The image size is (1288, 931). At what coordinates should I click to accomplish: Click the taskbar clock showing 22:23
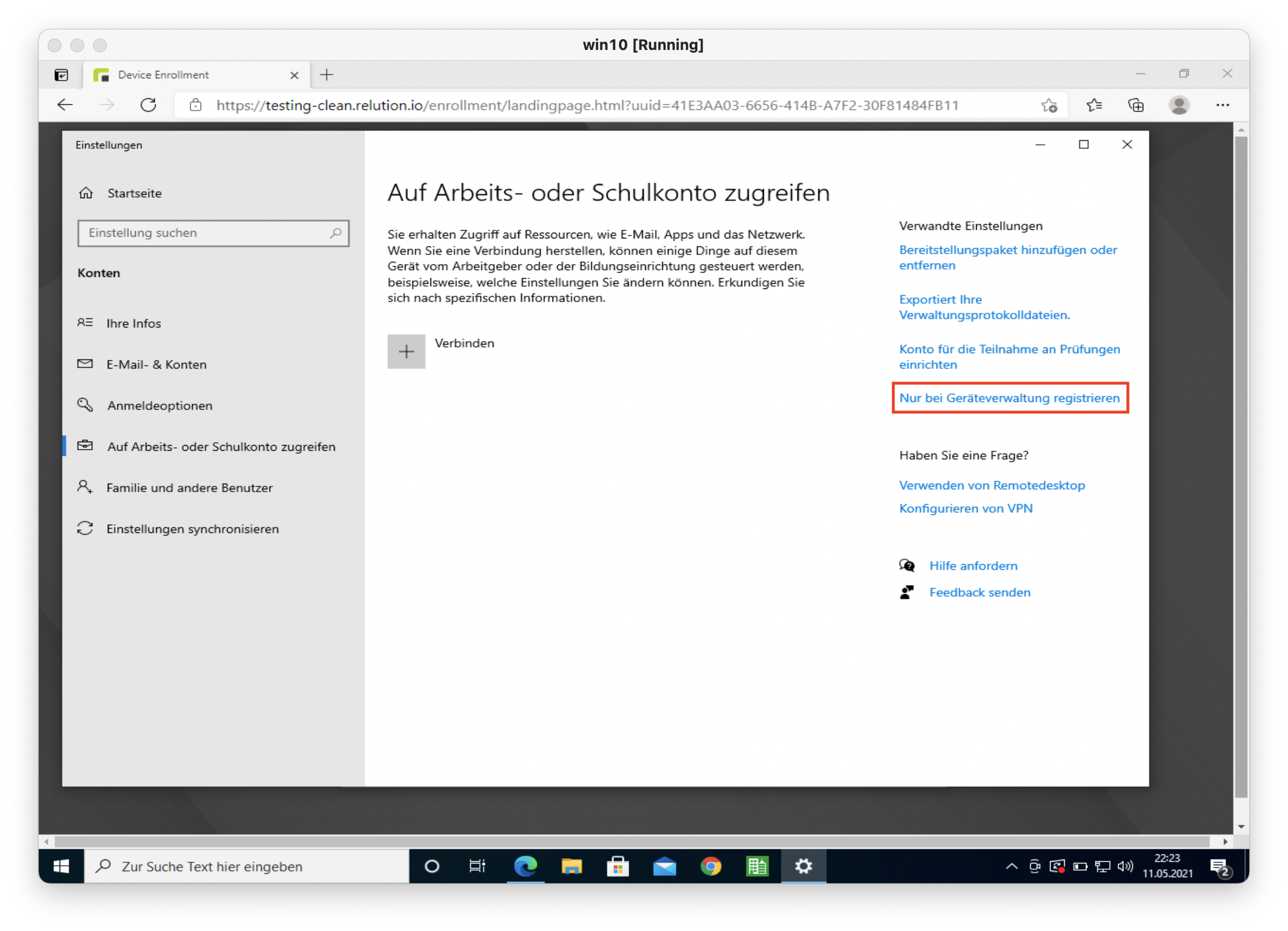[1168, 866]
